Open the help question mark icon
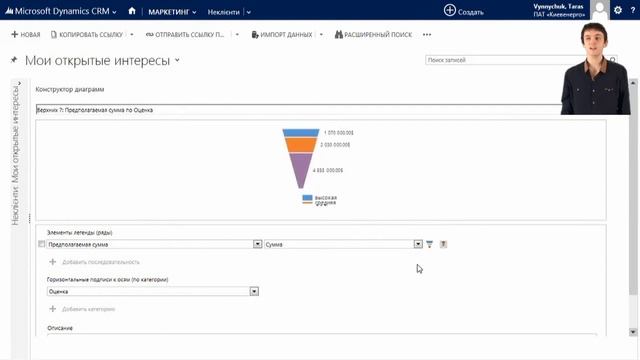 tap(633, 11)
